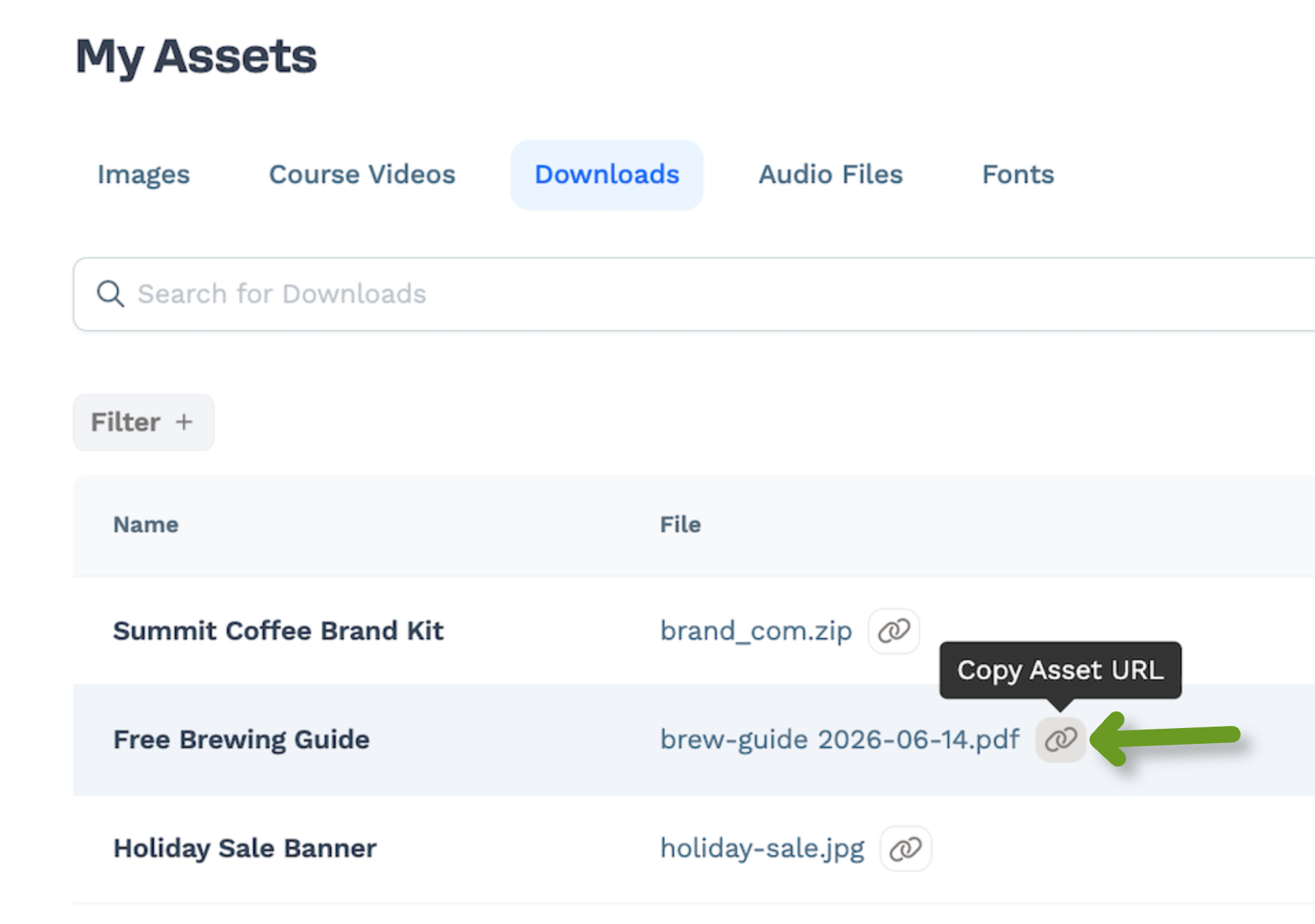Open the Fonts tab
Image resolution: width=1315 pixels, height=924 pixels.
[x=1018, y=175]
